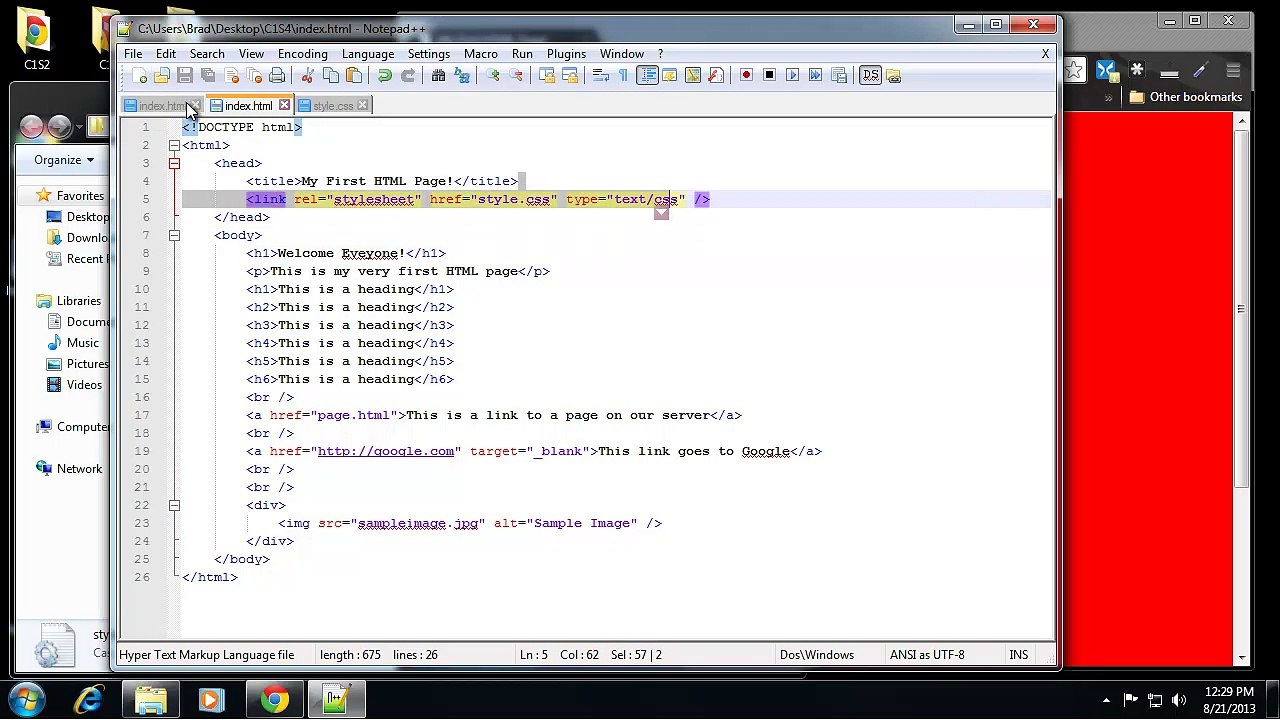Click the Paste clipboard icon

pos(354,76)
